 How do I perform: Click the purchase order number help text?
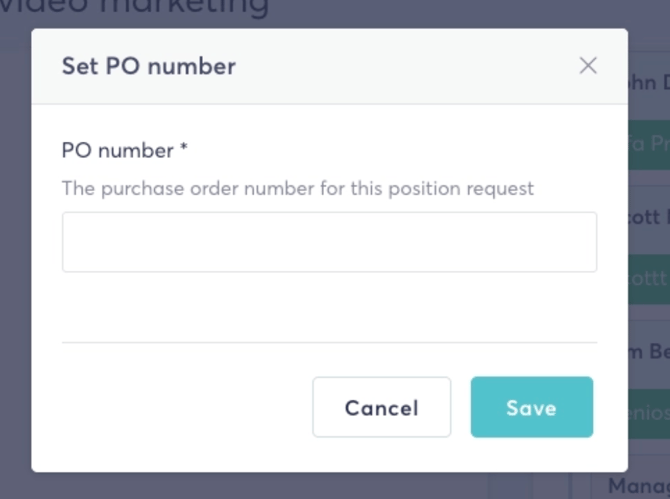point(298,188)
